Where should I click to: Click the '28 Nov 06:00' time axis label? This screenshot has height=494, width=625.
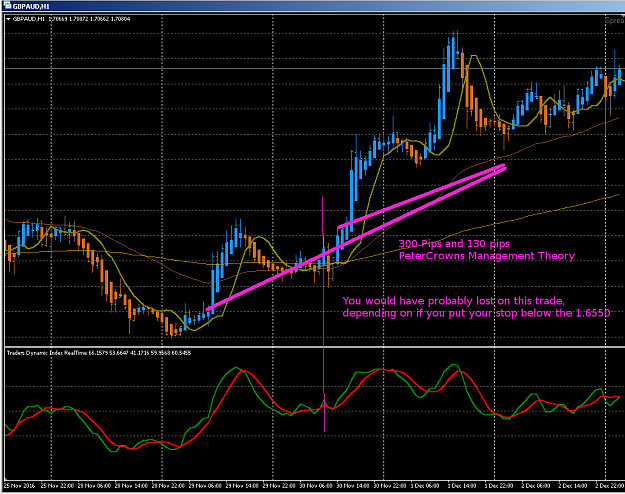[94, 486]
